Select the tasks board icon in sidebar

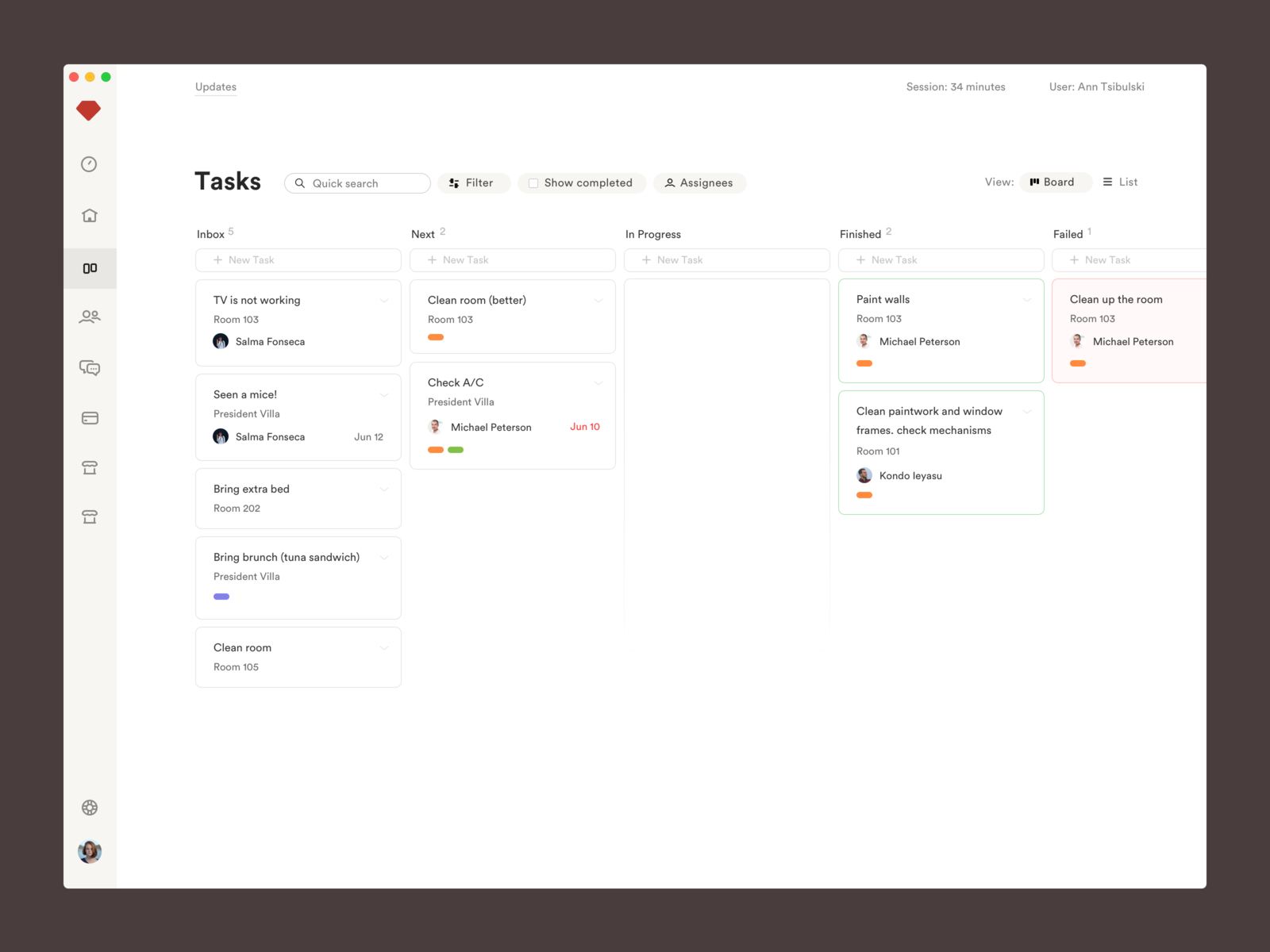pyautogui.click(x=90, y=268)
